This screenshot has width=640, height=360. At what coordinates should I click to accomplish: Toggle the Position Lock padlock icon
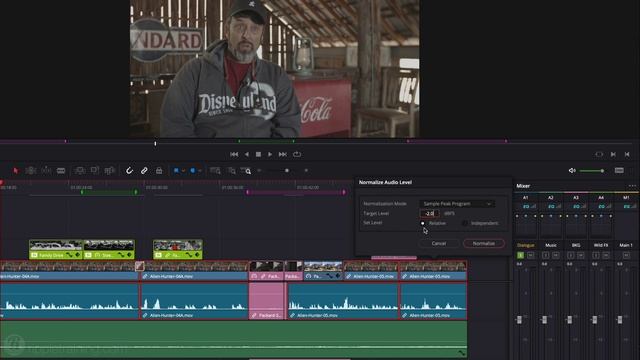[159, 171]
